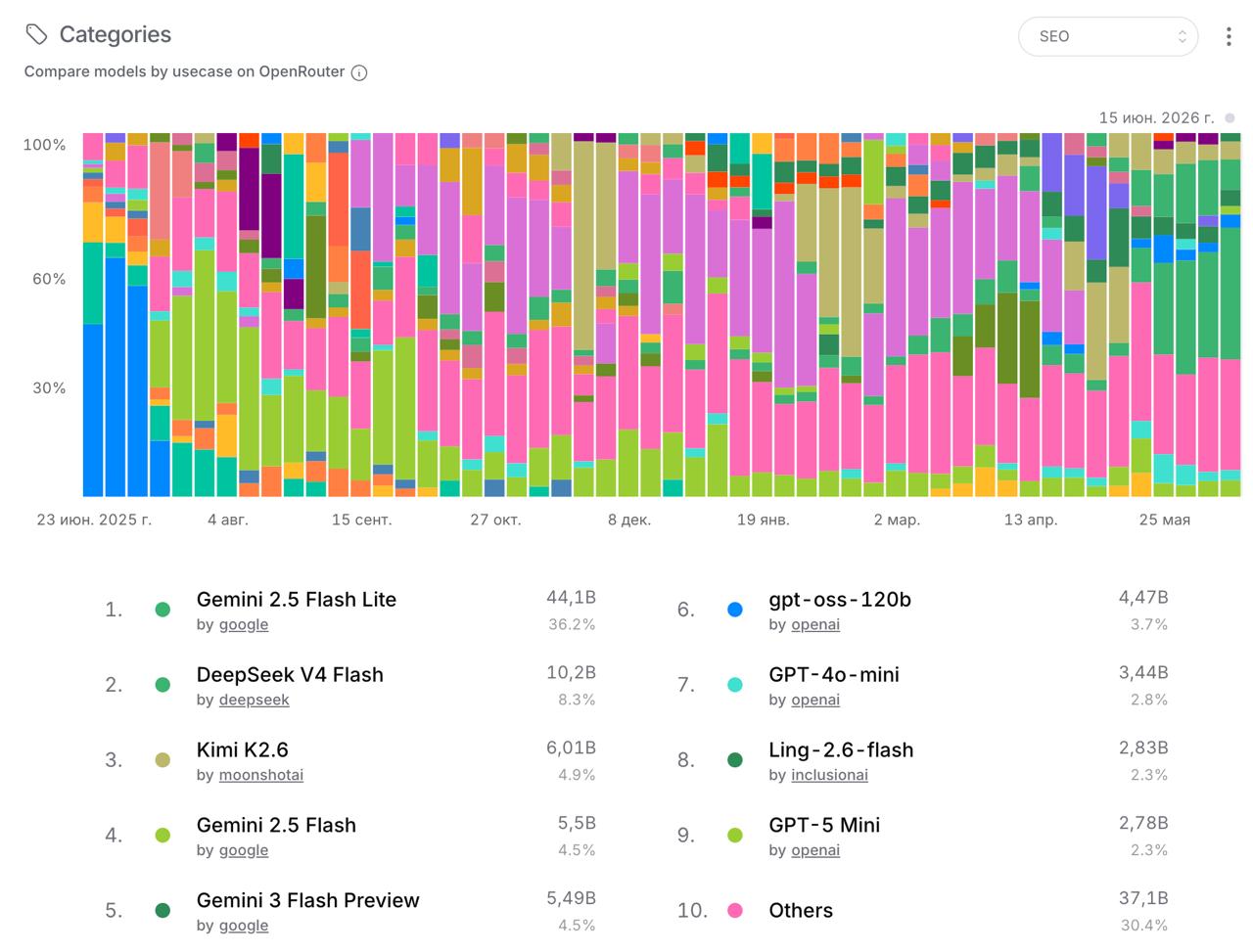Click the Others legend entry
Image resolution: width=1253 pixels, height=952 pixels.
pyautogui.click(x=801, y=910)
